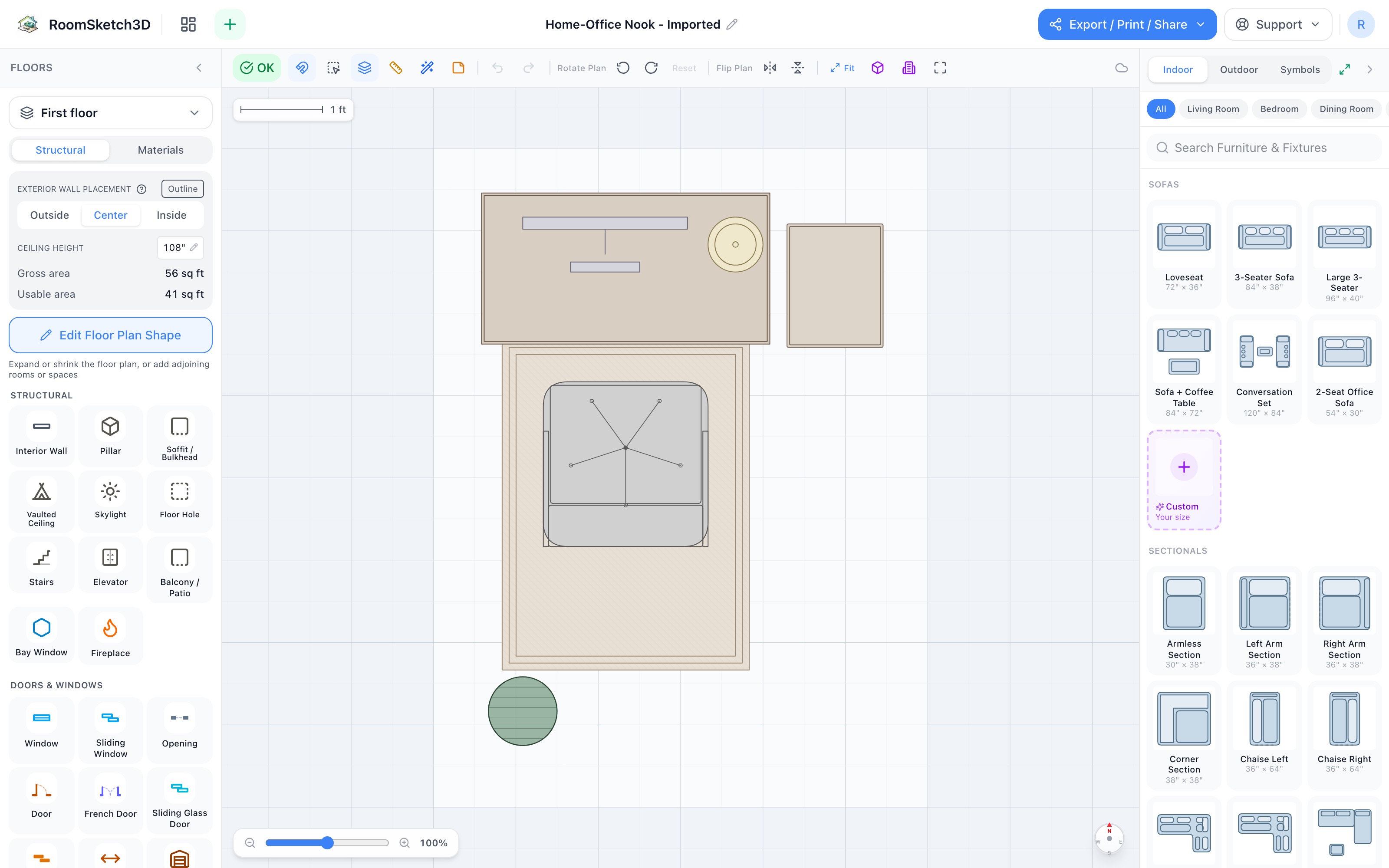Filter furniture by Living Room
Image resolution: width=1389 pixels, height=868 pixels.
click(1213, 108)
